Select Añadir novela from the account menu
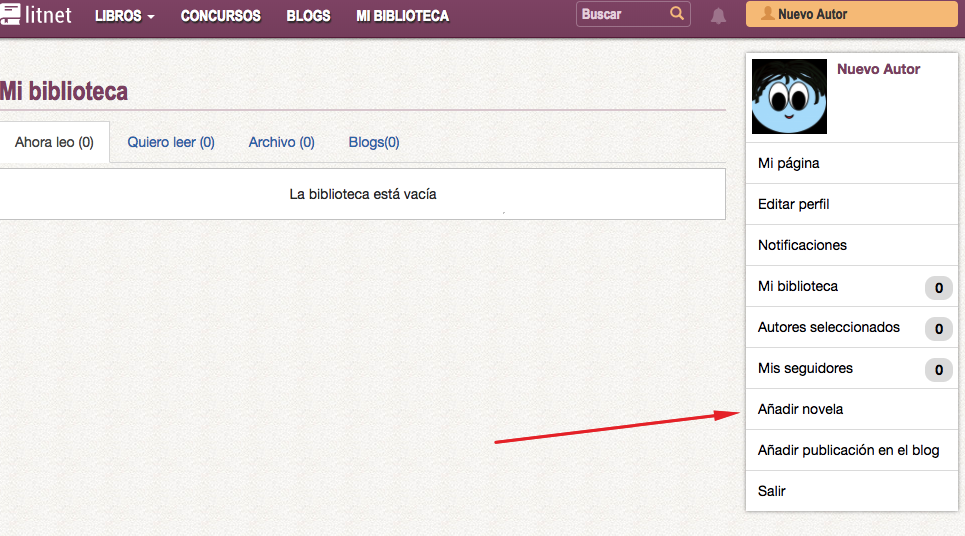The height and width of the screenshot is (536, 965). pos(852,409)
